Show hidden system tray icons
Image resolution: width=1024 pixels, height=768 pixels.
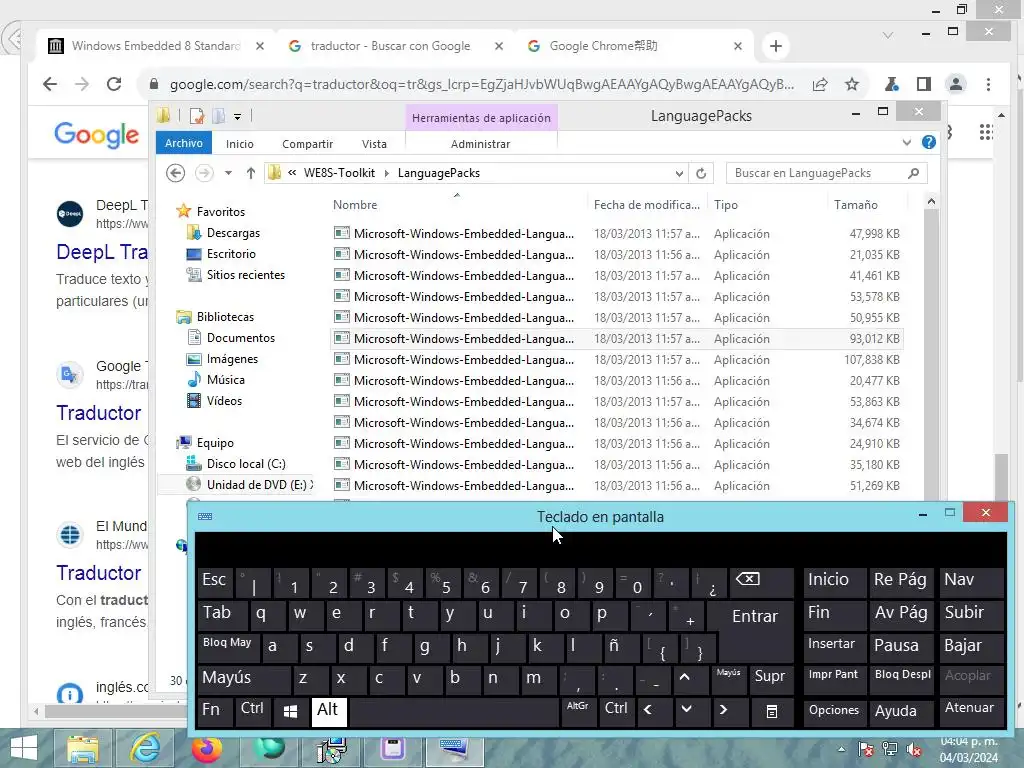click(x=841, y=750)
